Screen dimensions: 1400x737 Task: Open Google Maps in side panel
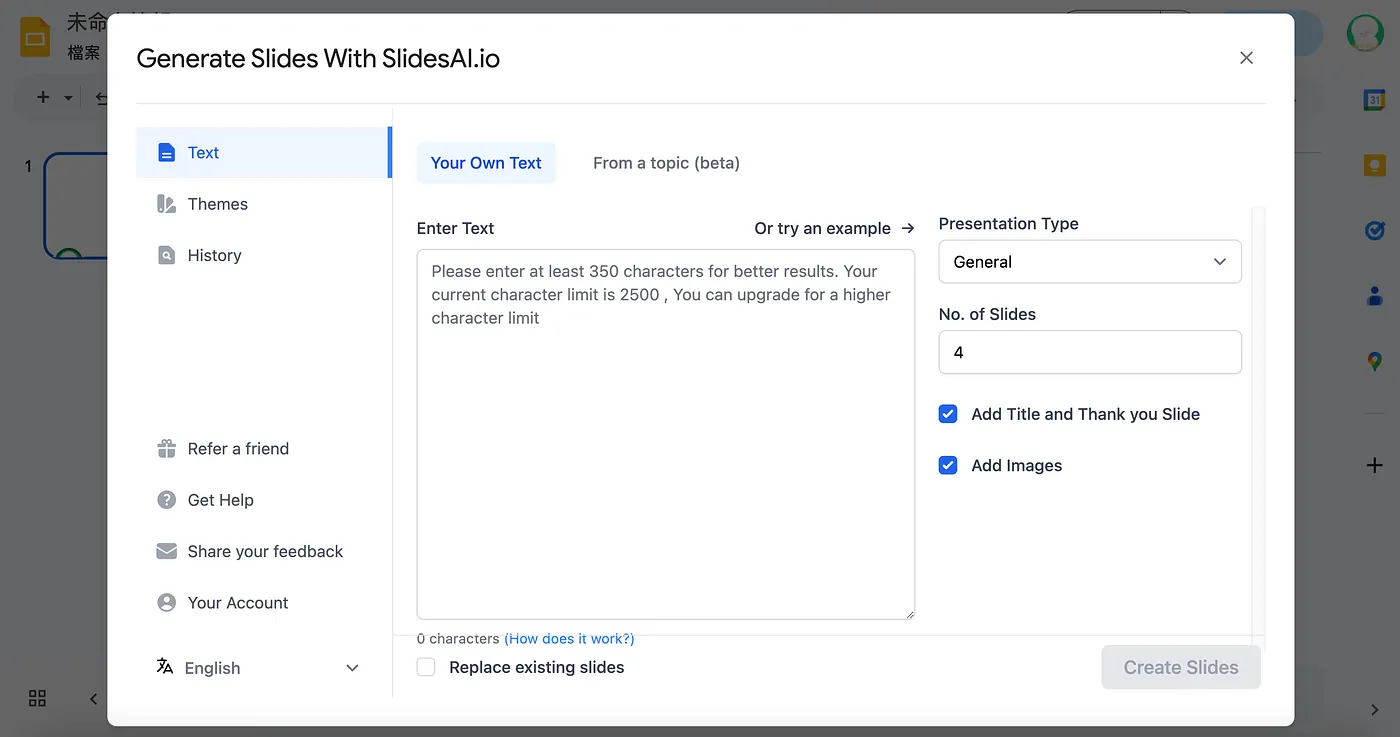click(1374, 361)
